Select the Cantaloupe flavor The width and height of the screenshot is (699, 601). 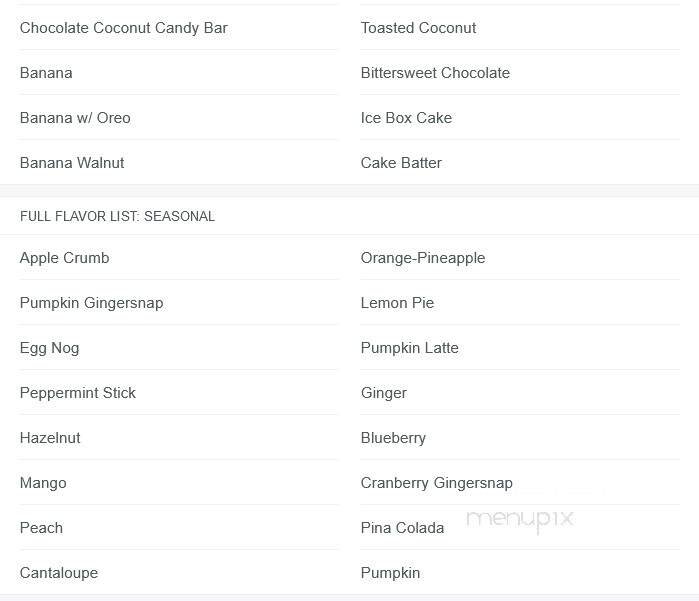pyautogui.click(x=59, y=573)
